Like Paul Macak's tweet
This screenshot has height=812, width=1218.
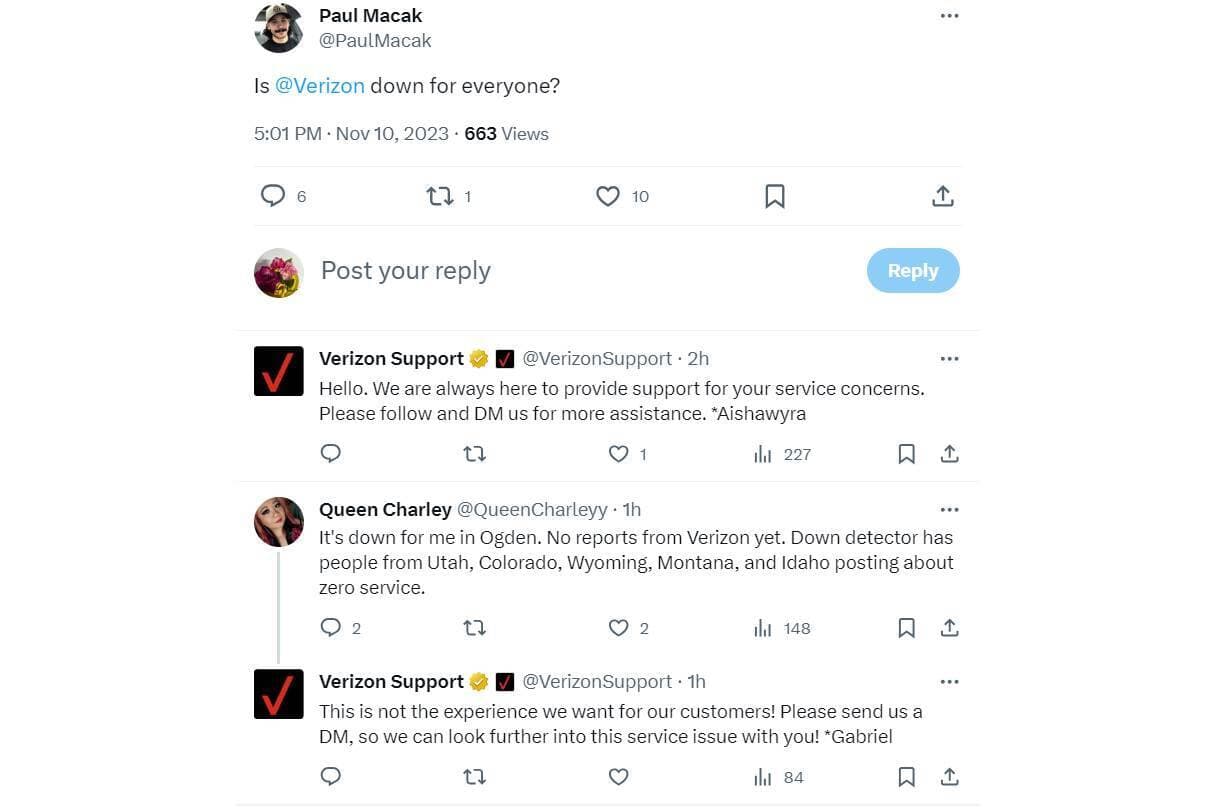[x=608, y=196]
